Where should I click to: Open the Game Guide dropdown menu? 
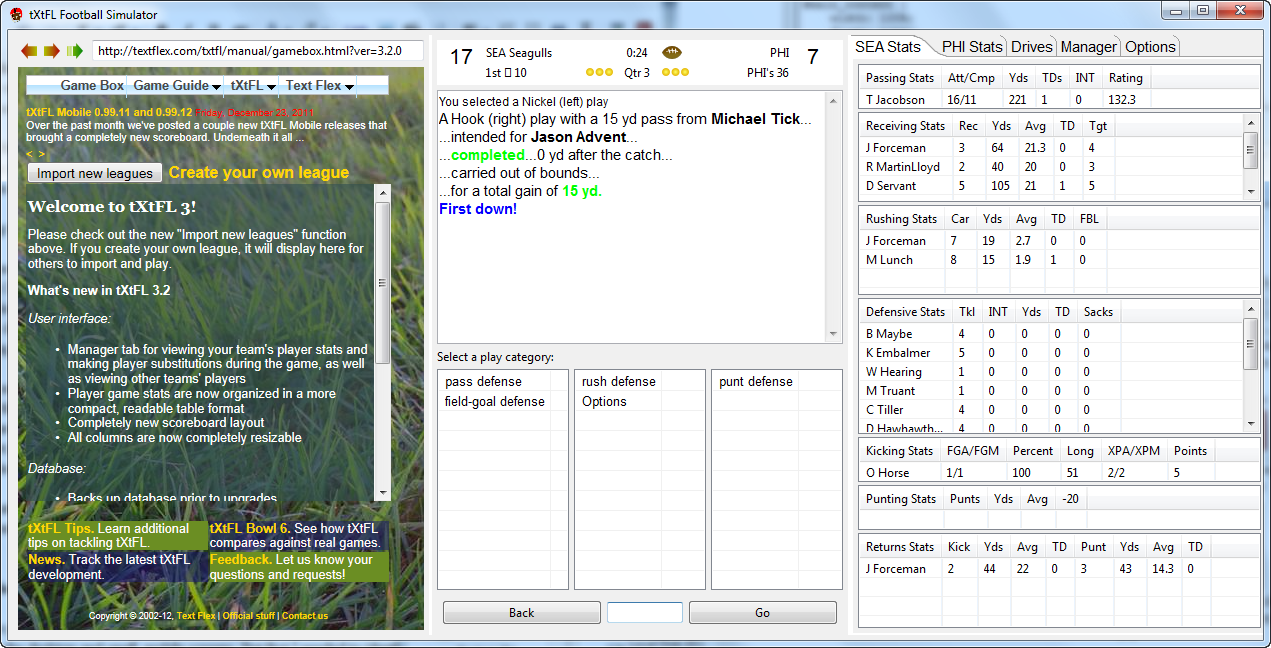176,86
